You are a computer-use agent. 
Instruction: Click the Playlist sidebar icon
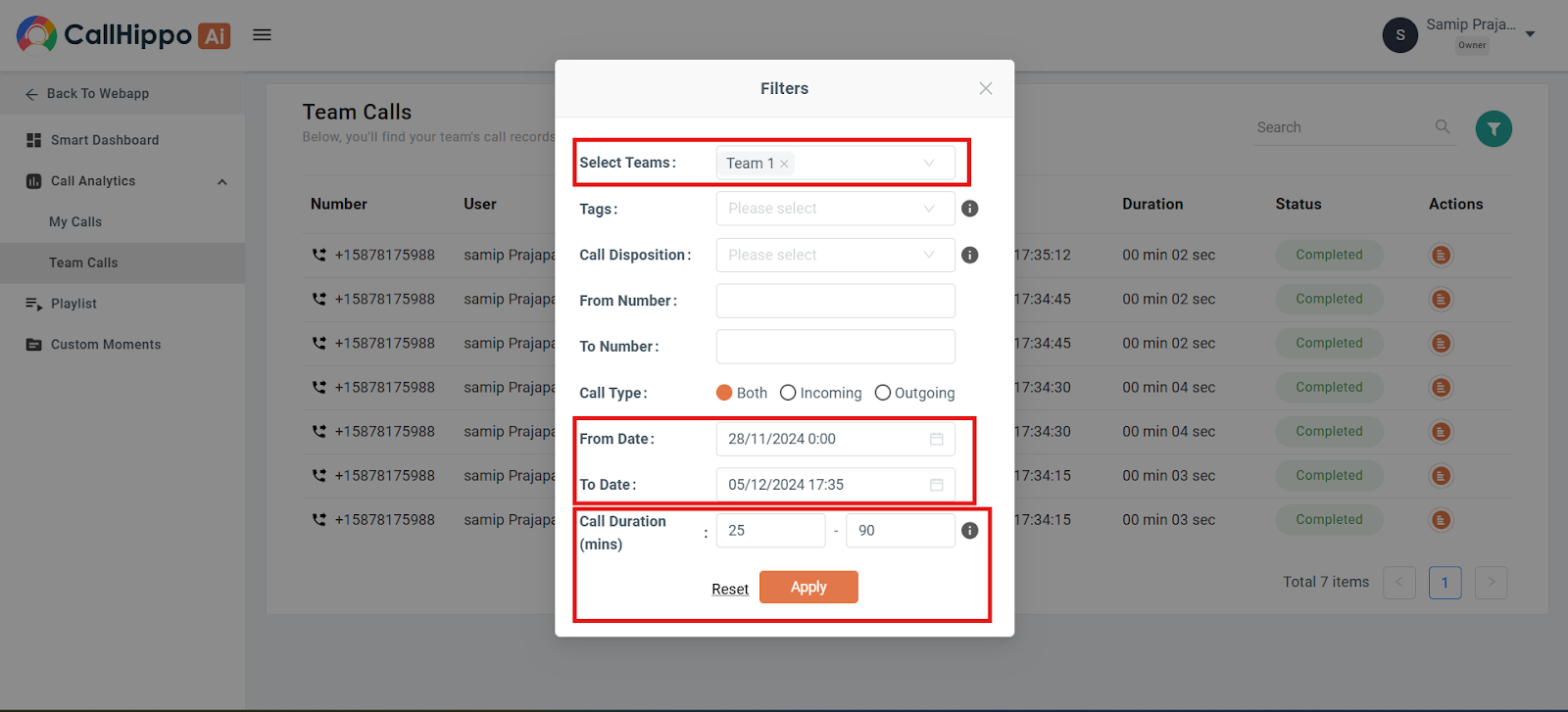(33, 304)
